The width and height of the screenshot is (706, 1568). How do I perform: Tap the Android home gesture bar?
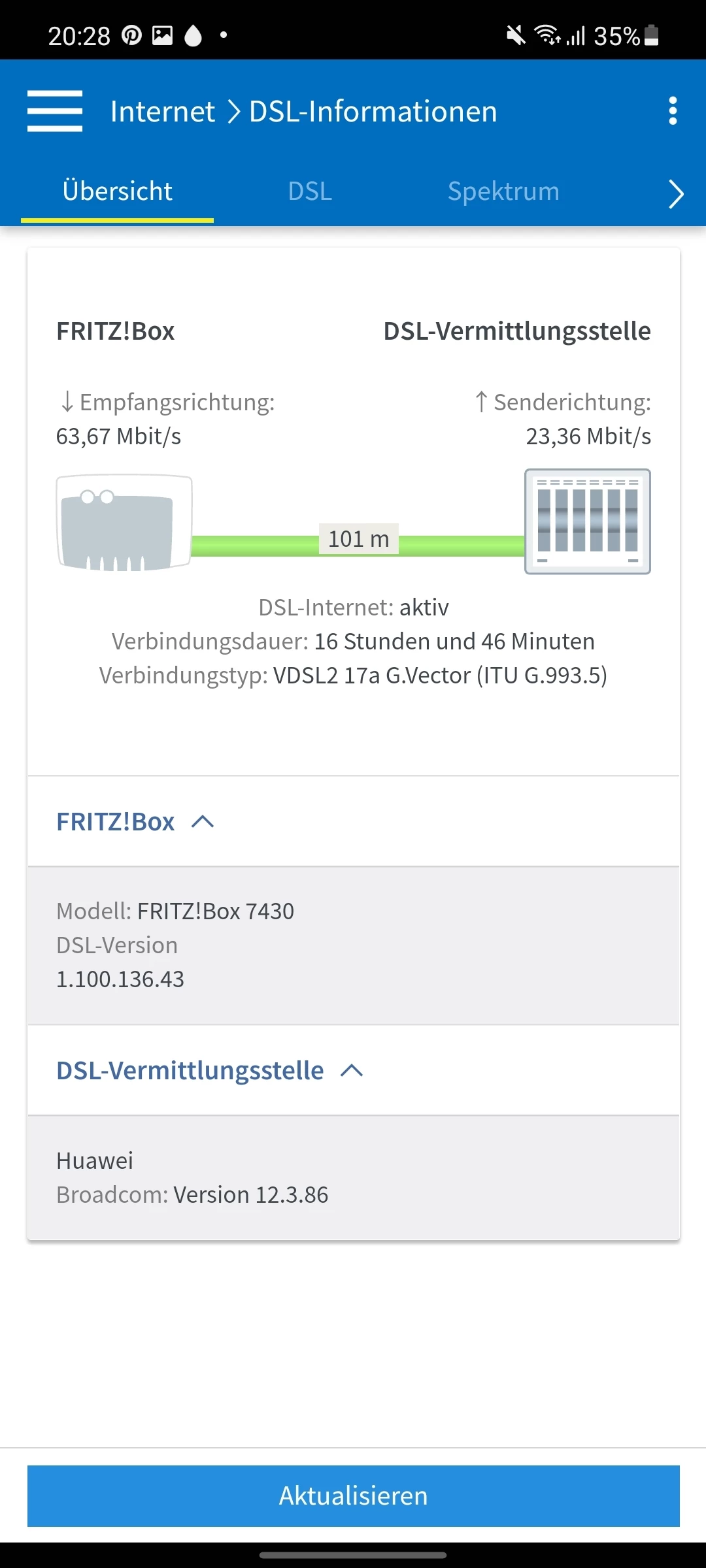tap(353, 1555)
